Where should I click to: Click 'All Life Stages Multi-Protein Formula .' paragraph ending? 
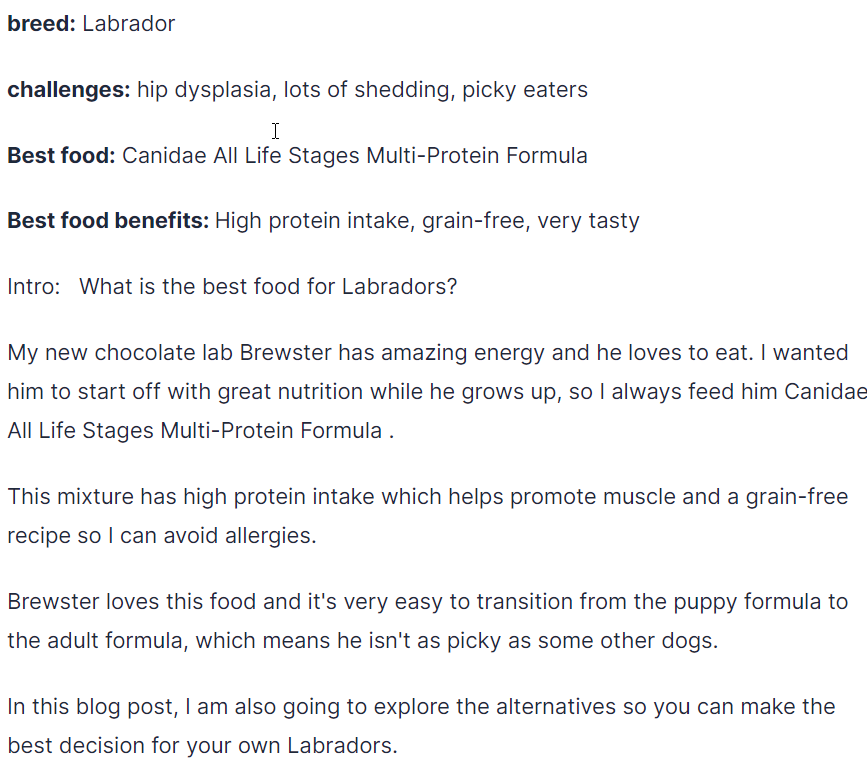[201, 430]
